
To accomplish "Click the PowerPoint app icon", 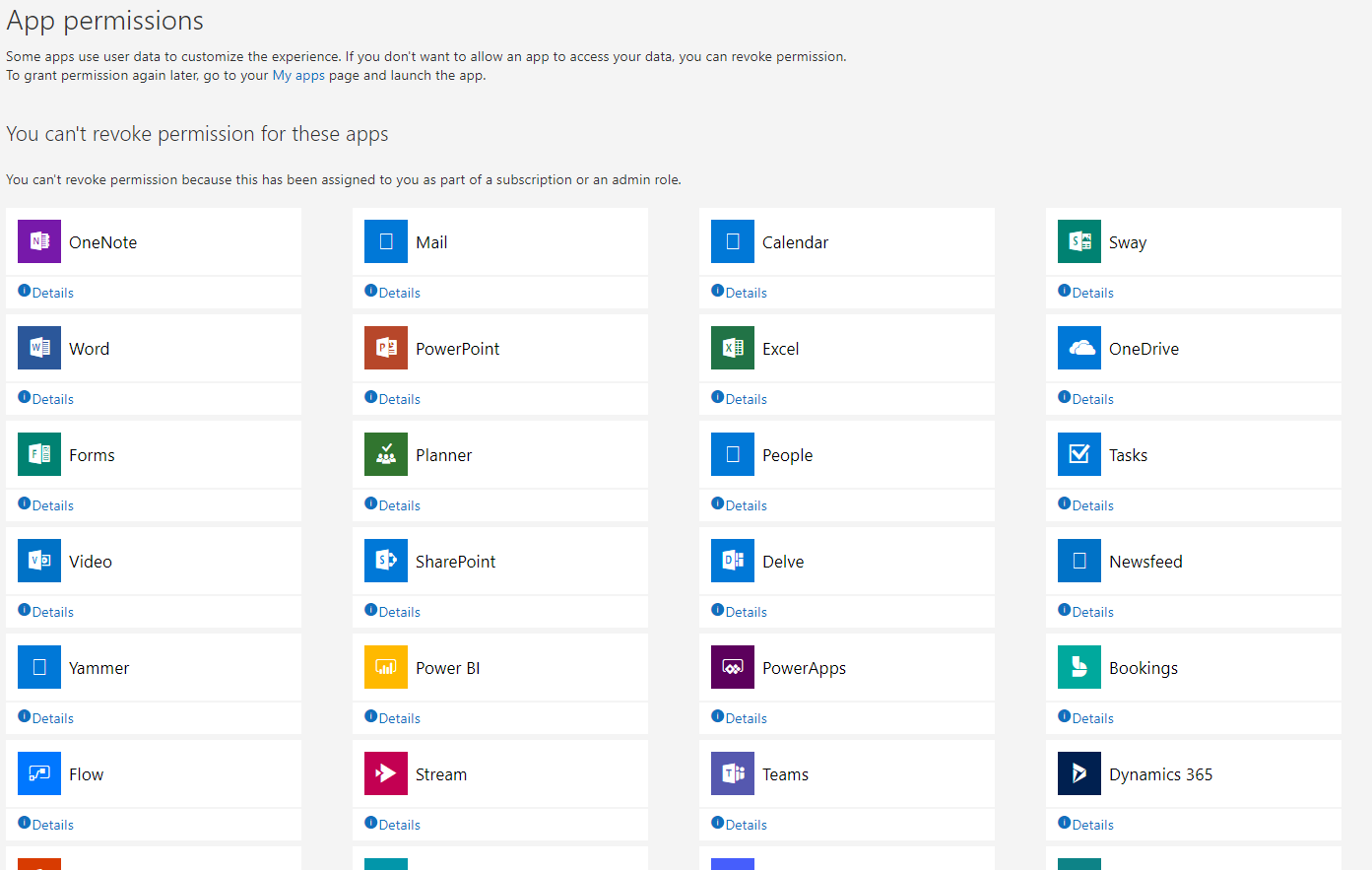I will (386, 348).
